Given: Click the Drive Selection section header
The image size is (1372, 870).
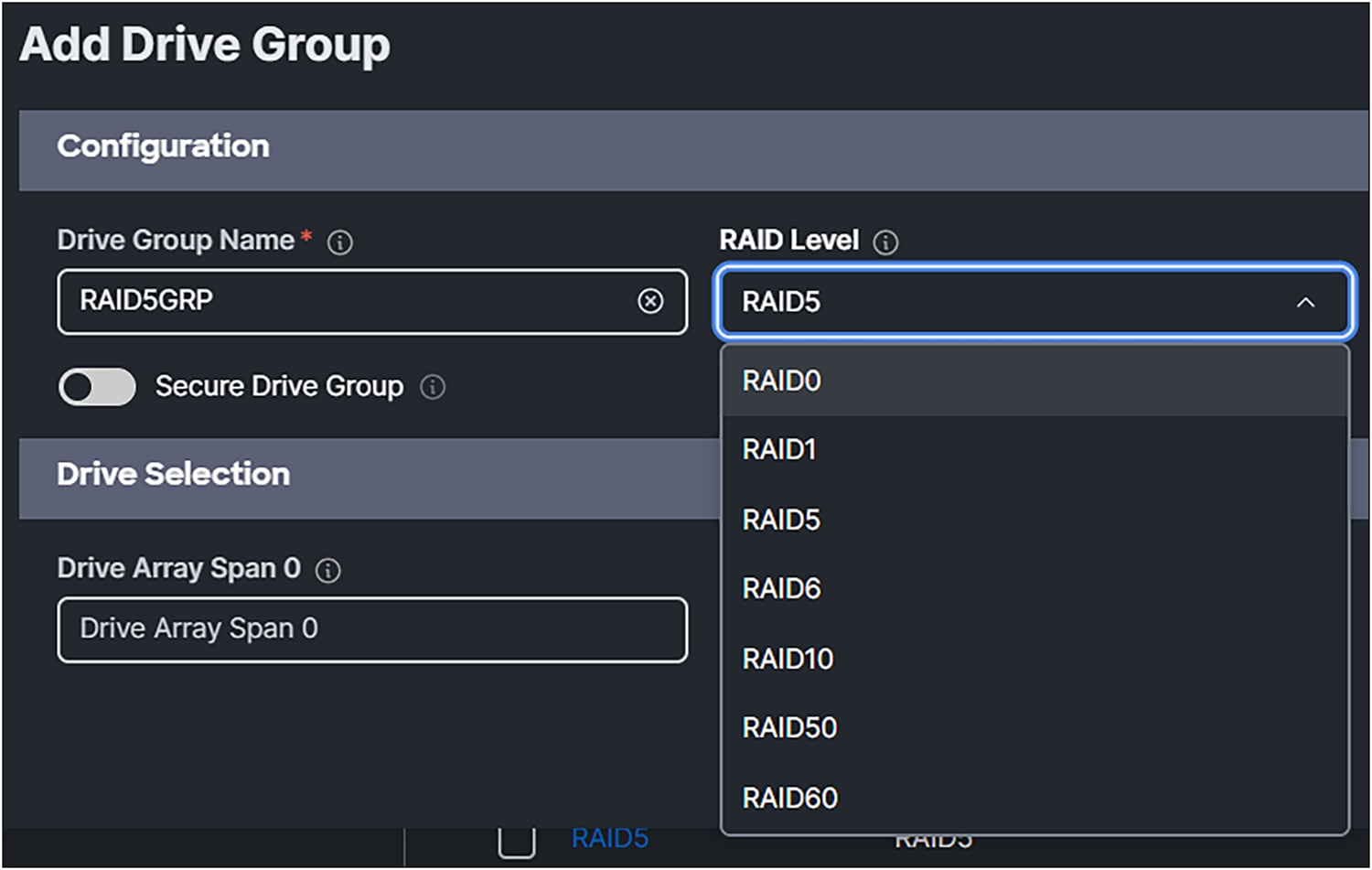Looking at the screenshot, I should [173, 475].
